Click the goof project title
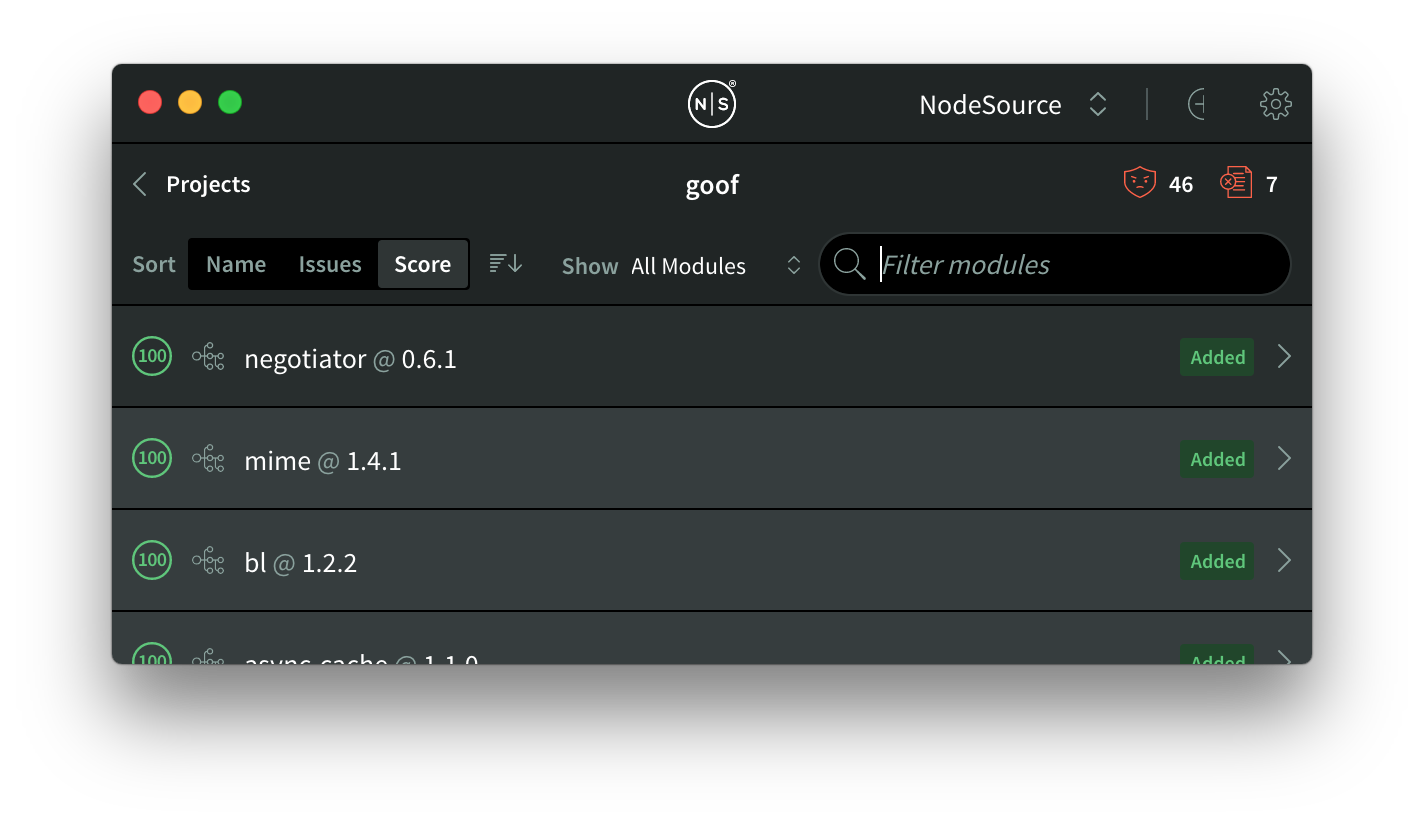The image size is (1424, 824). [712, 185]
